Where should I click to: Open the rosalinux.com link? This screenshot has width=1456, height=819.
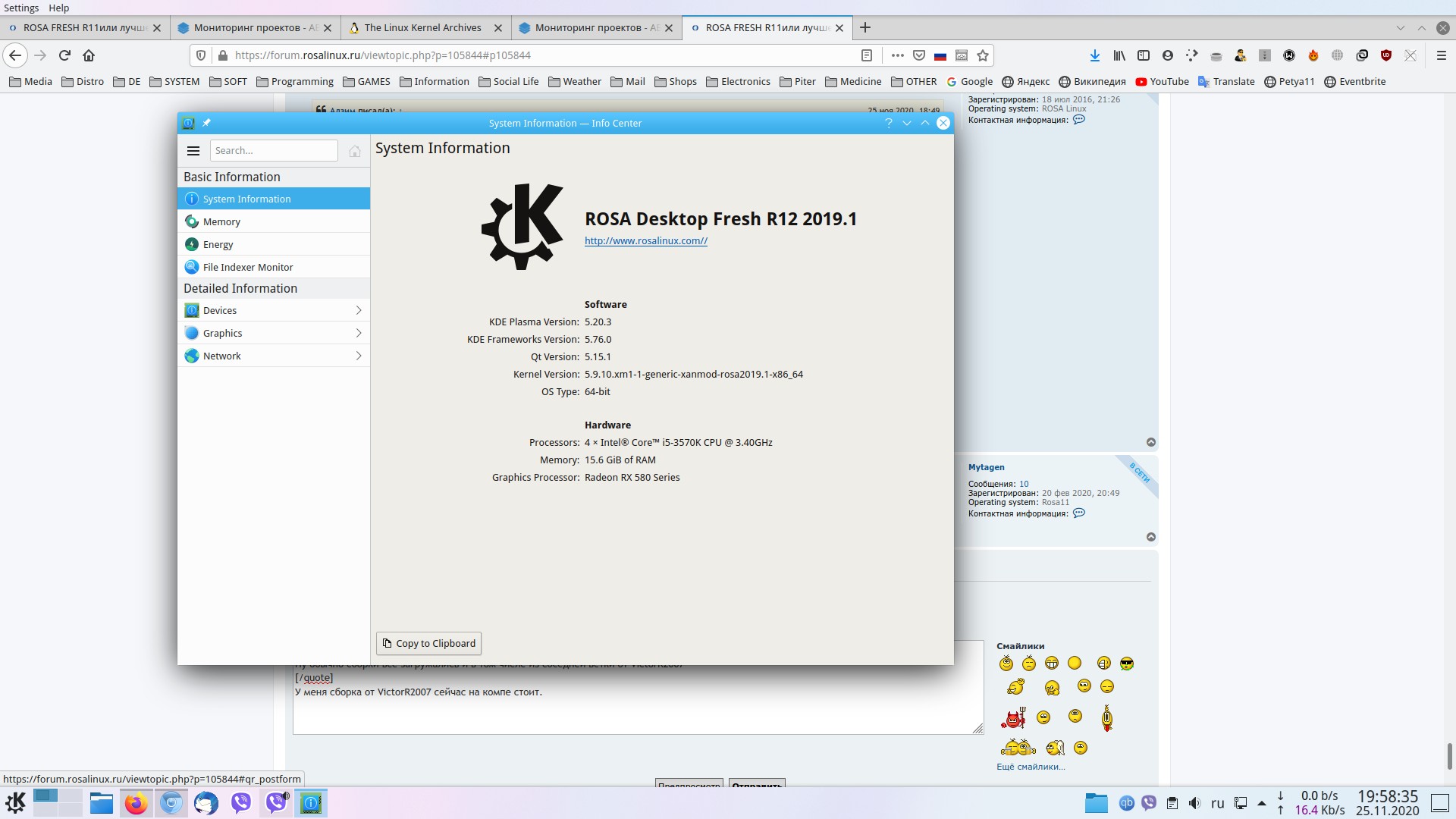click(645, 240)
